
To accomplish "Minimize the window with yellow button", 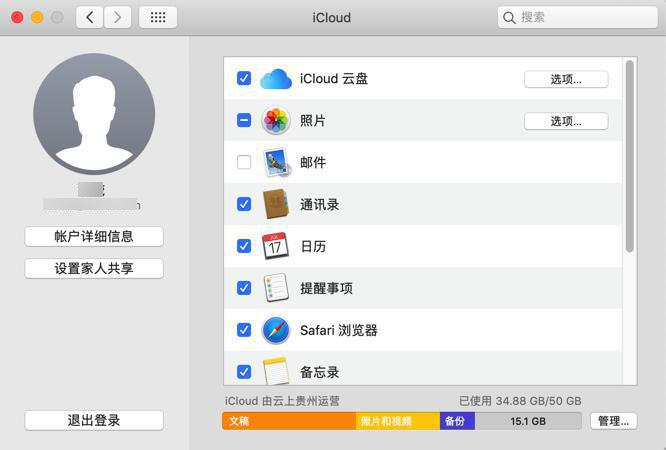I will pos(37,17).
